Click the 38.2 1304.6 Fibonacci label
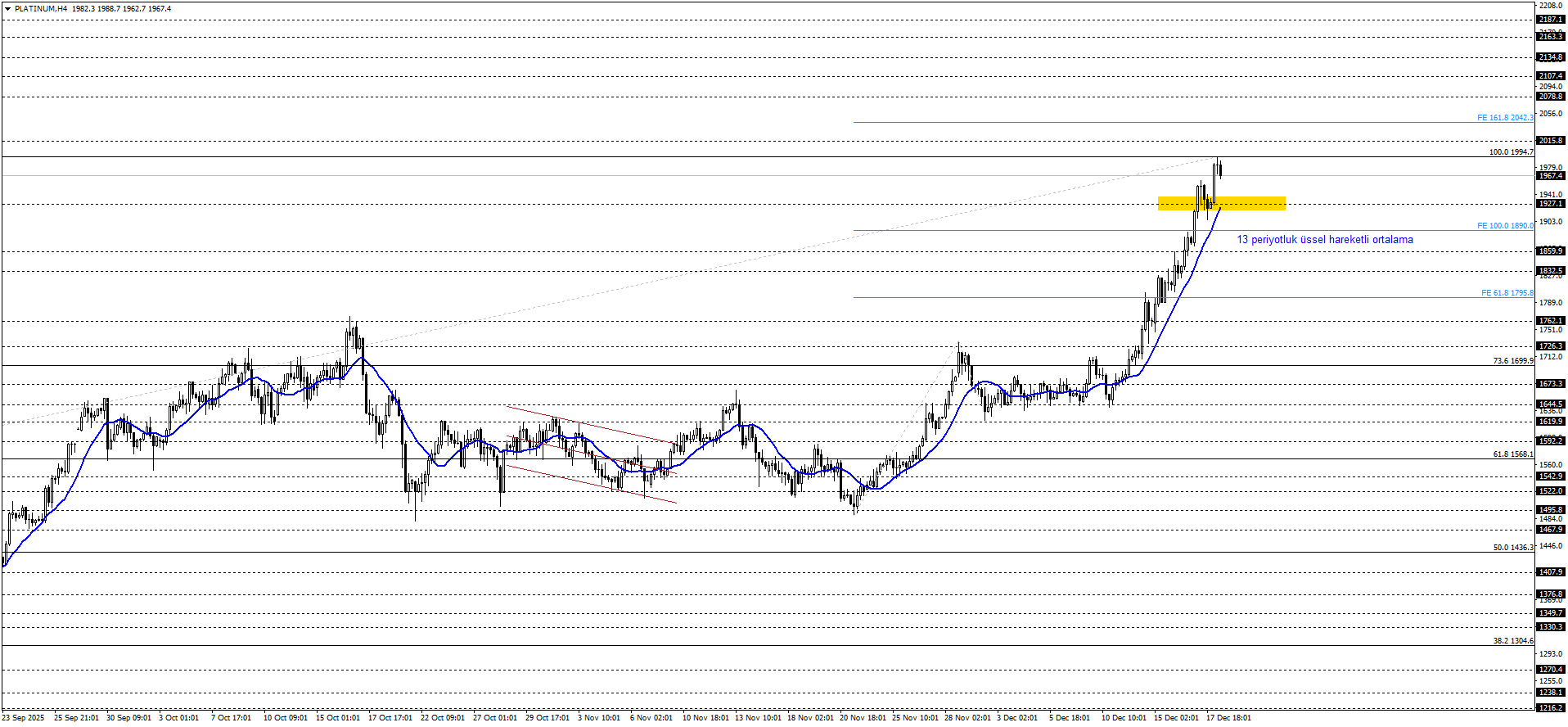 click(1512, 641)
